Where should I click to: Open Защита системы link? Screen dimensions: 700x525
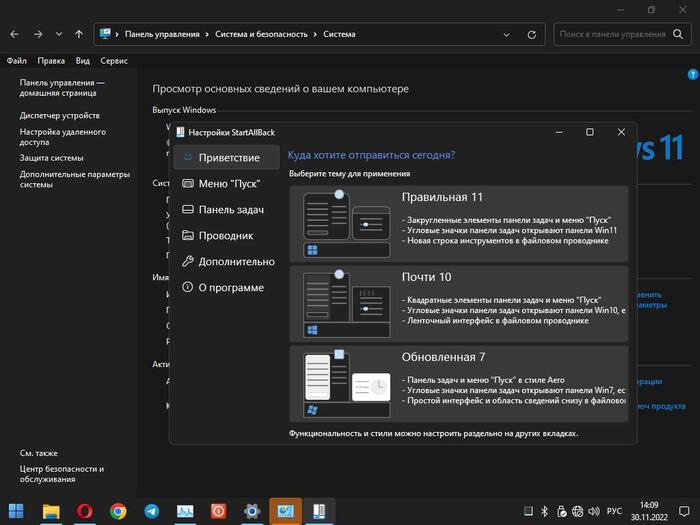51,157
